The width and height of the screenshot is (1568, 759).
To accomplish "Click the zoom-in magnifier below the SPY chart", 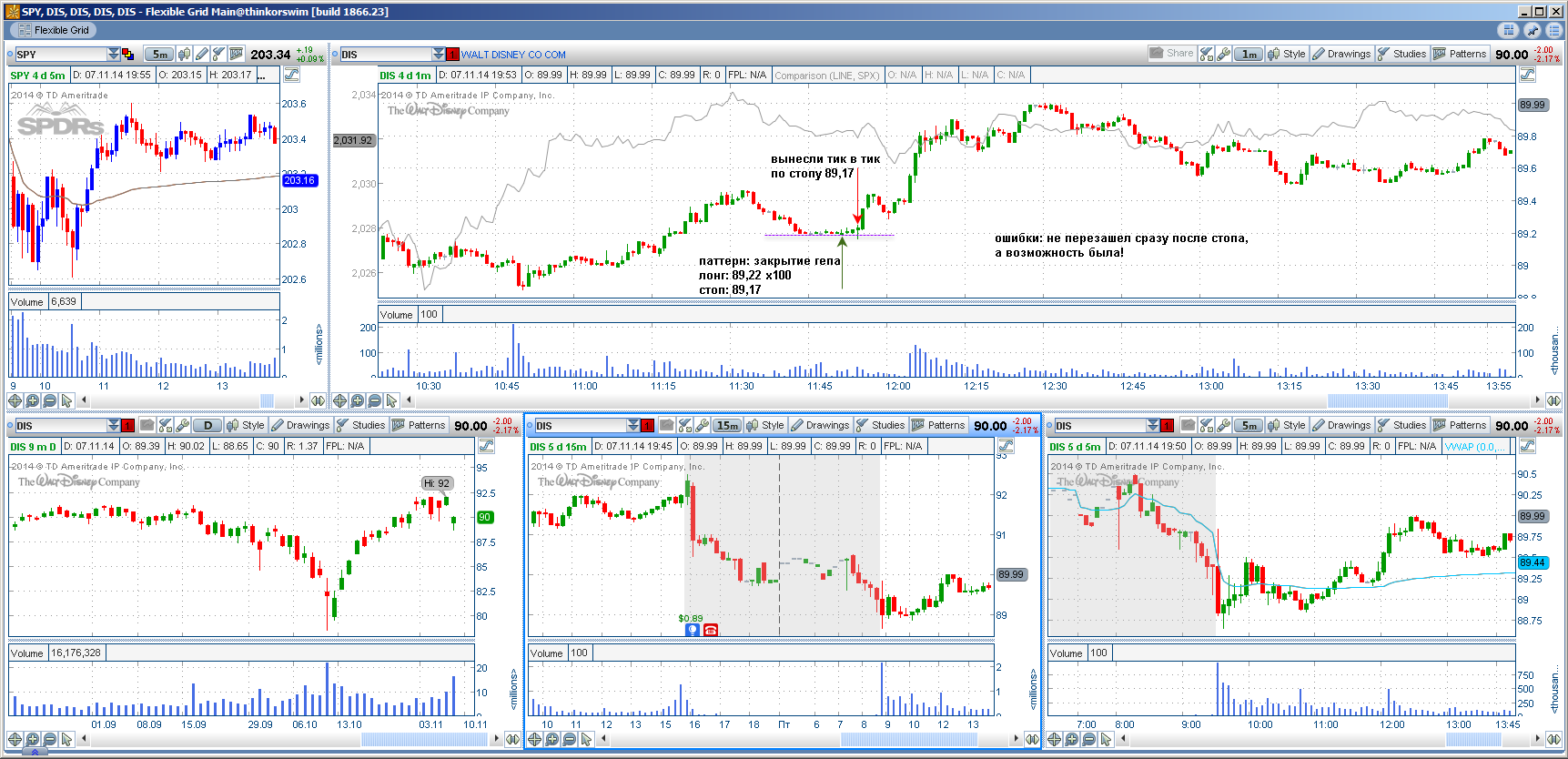I will (33, 400).
